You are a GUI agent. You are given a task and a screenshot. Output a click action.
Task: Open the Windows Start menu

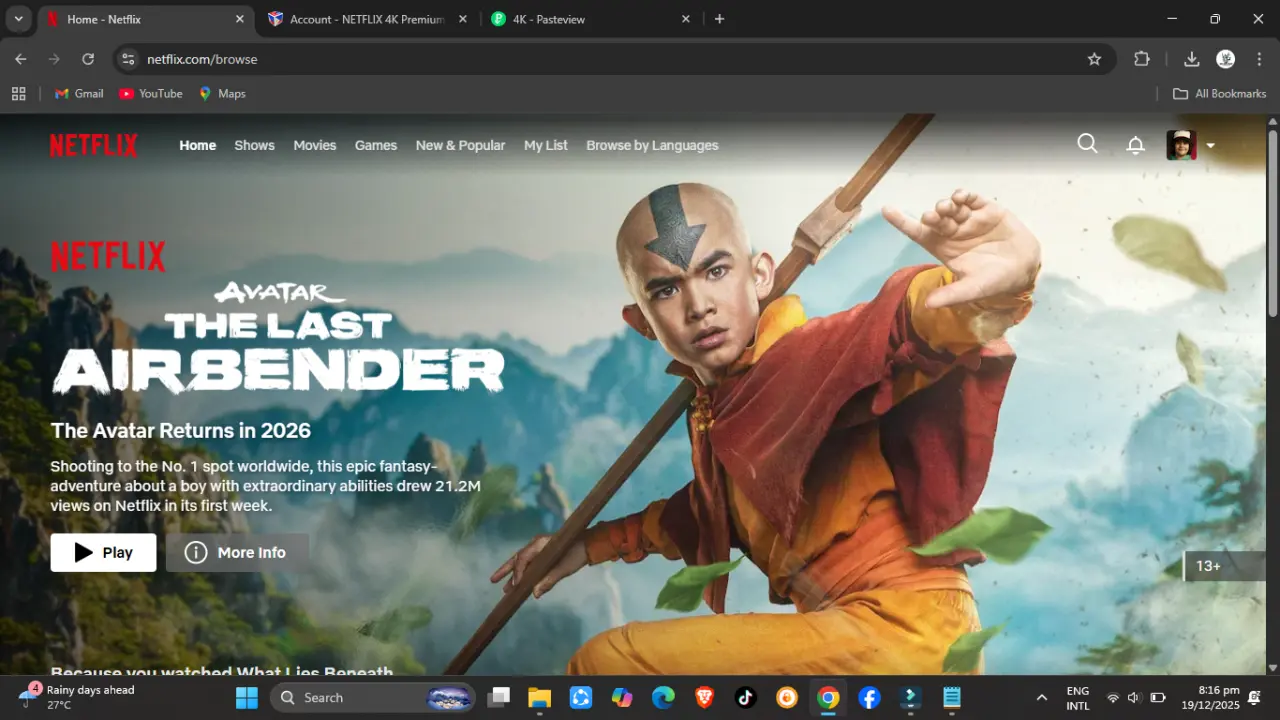tap(247, 697)
